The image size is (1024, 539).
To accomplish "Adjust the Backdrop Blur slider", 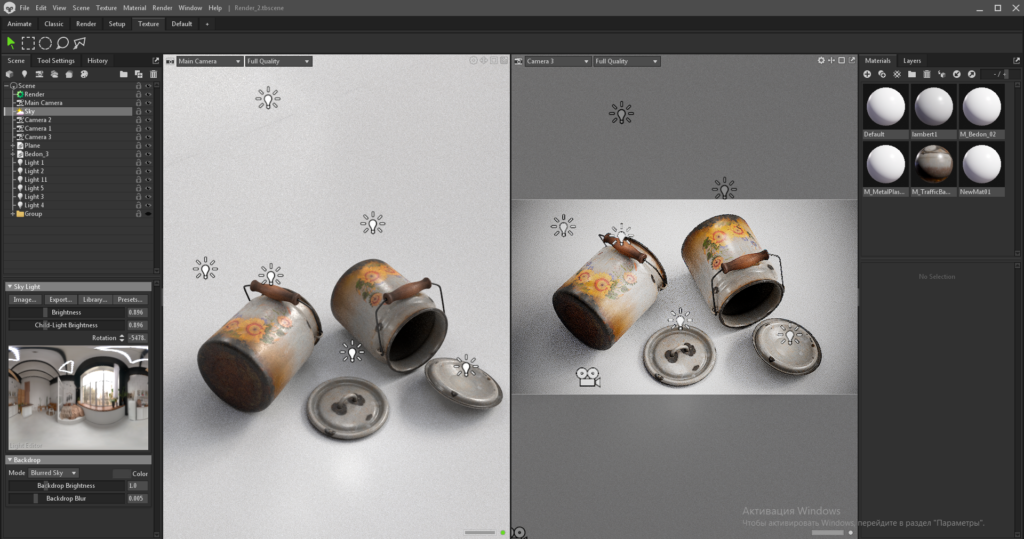I will click(67, 498).
